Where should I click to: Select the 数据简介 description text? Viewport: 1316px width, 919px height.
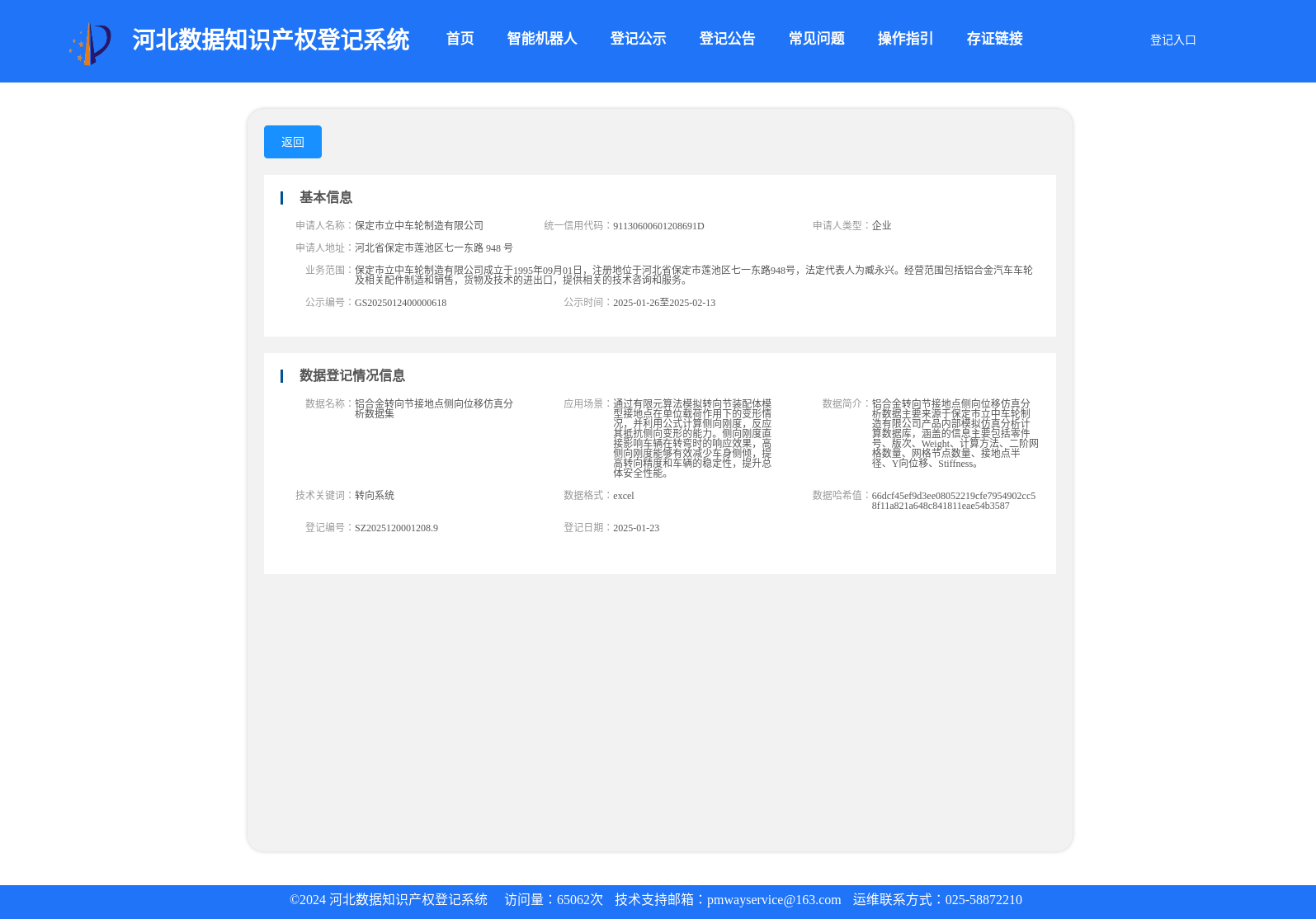[955, 433]
